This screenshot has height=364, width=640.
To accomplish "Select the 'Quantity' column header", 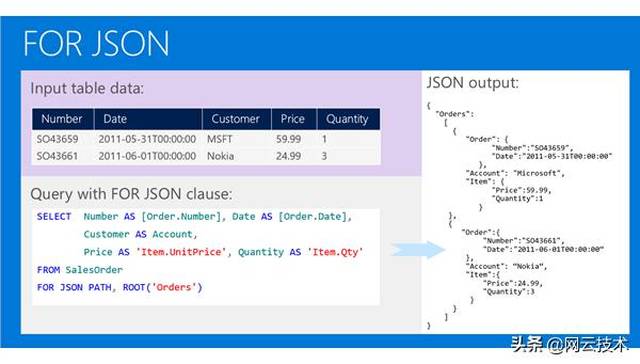I will point(348,119).
